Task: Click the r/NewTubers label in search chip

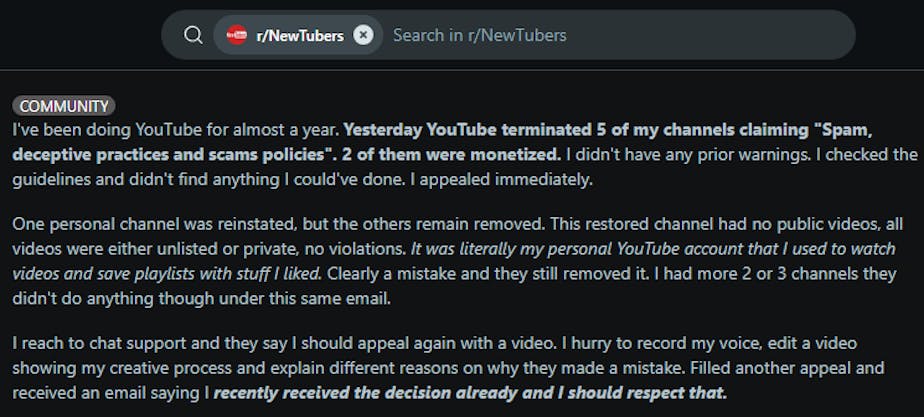Action: 299,35
